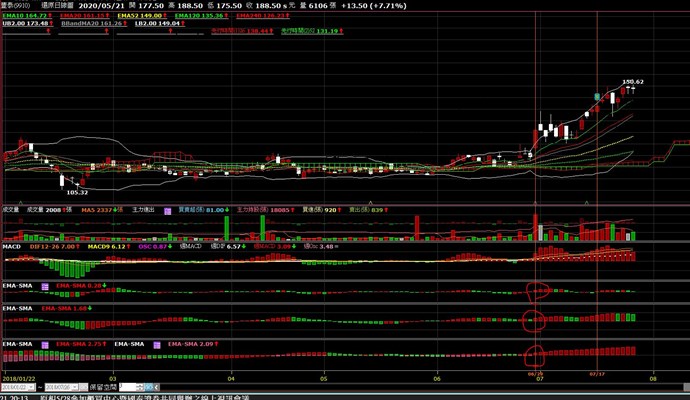
Task: Click purple settings icon in first EMA-SMA panel
Action: coord(45,284)
